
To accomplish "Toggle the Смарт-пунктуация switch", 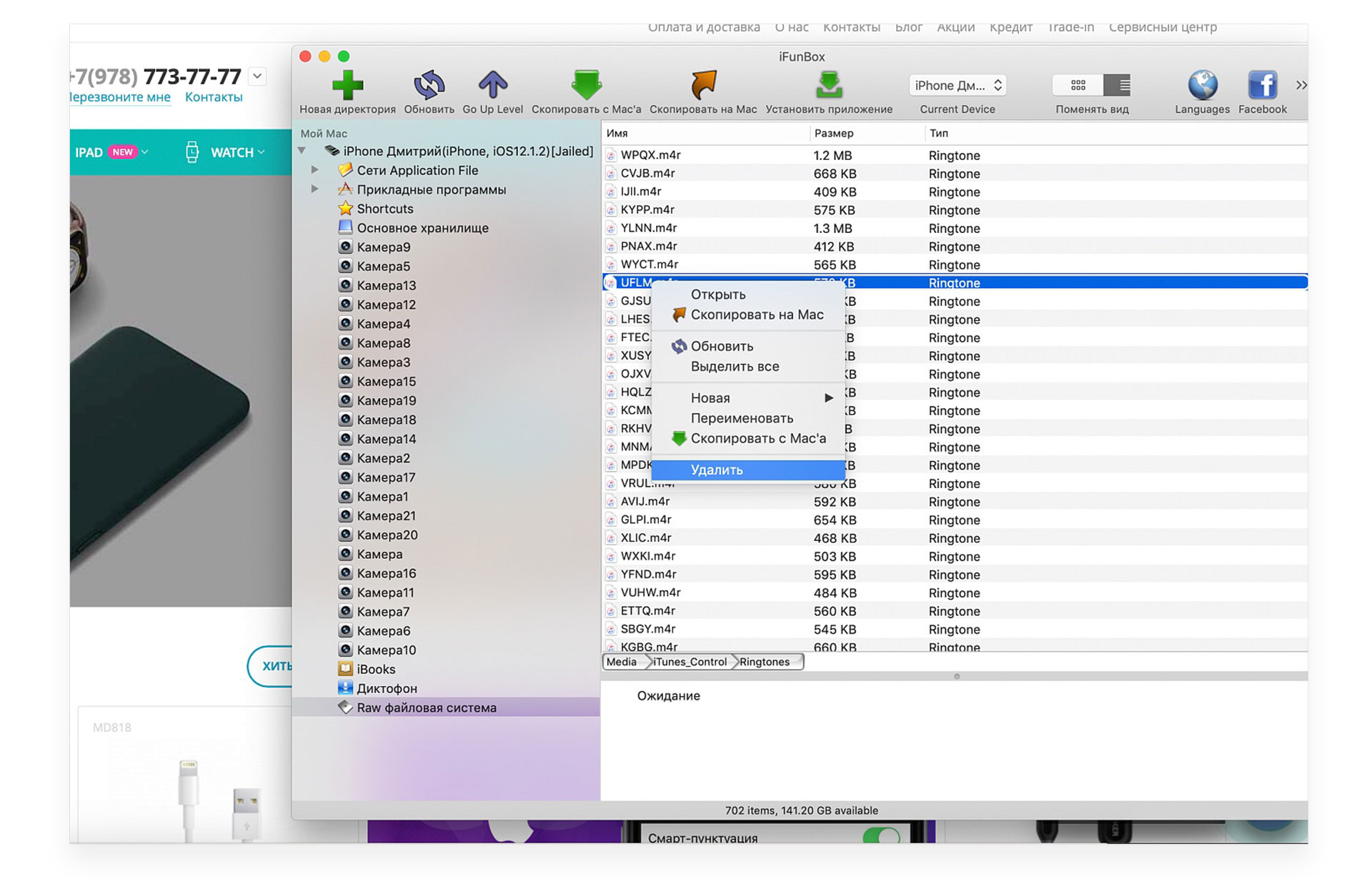I will click(881, 835).
